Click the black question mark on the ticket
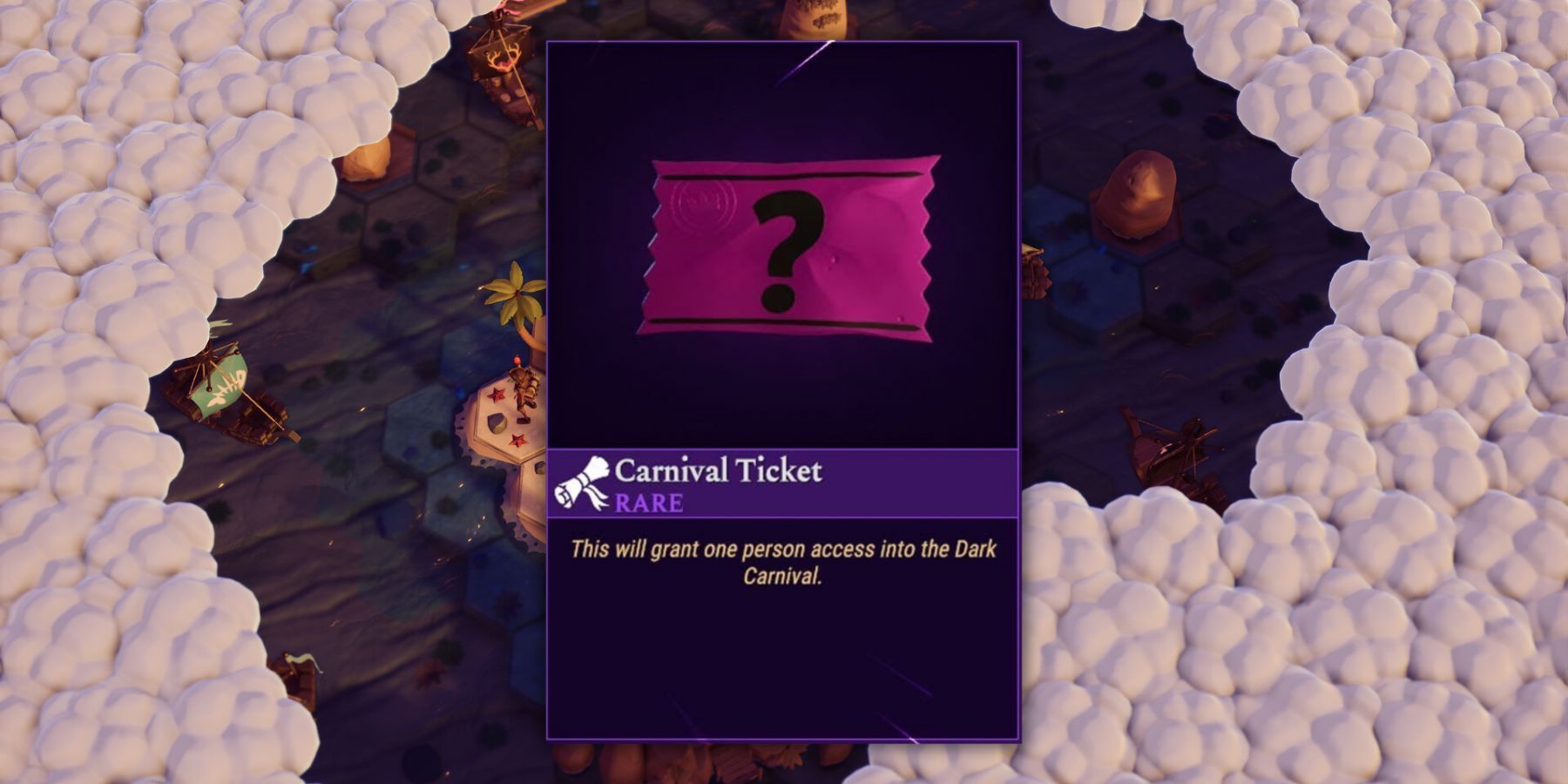Viewport: 1568px width, 784px height. click(x=787, y=253)
